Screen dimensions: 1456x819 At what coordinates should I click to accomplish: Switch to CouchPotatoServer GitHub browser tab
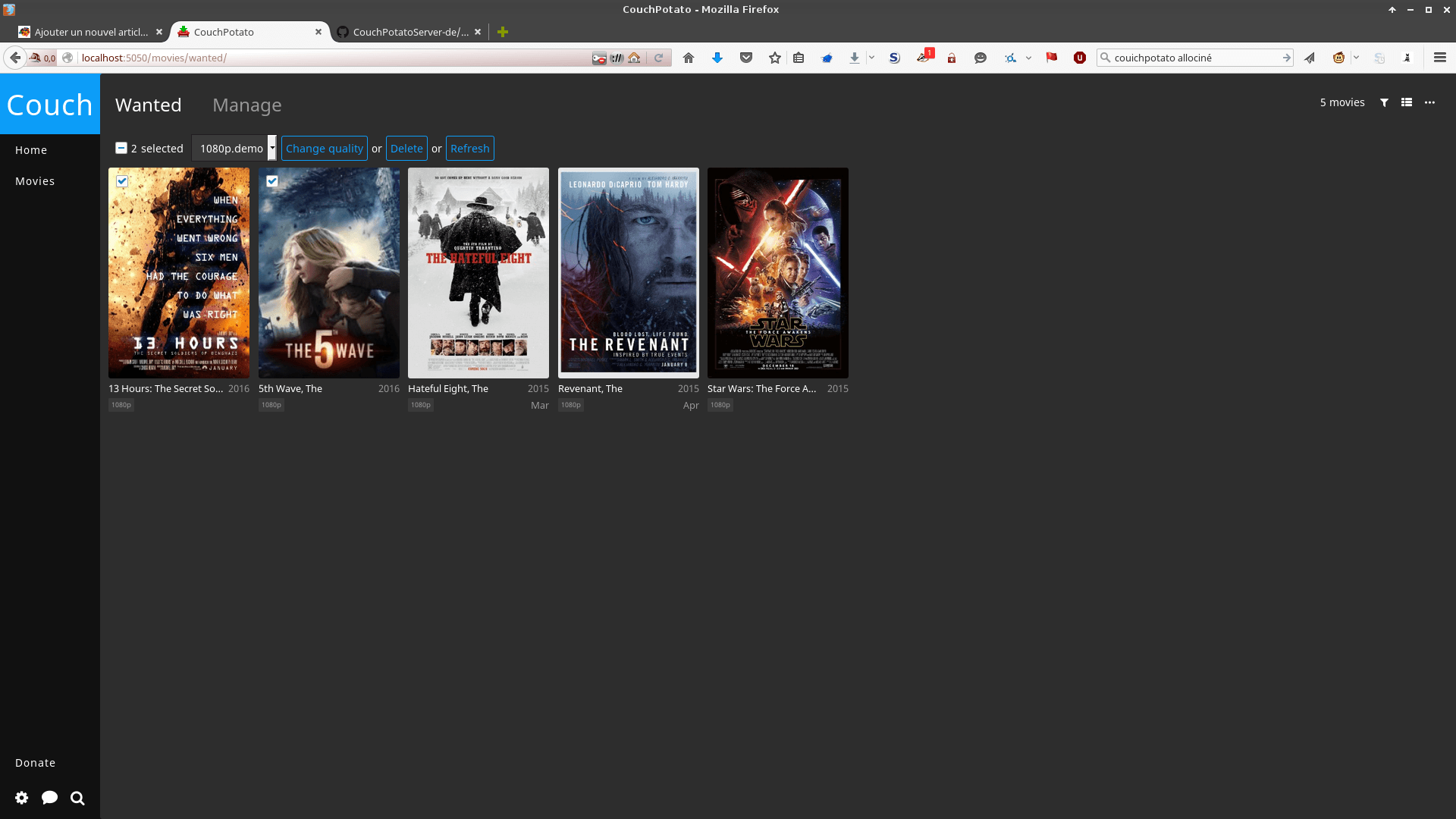pos(409,32)
